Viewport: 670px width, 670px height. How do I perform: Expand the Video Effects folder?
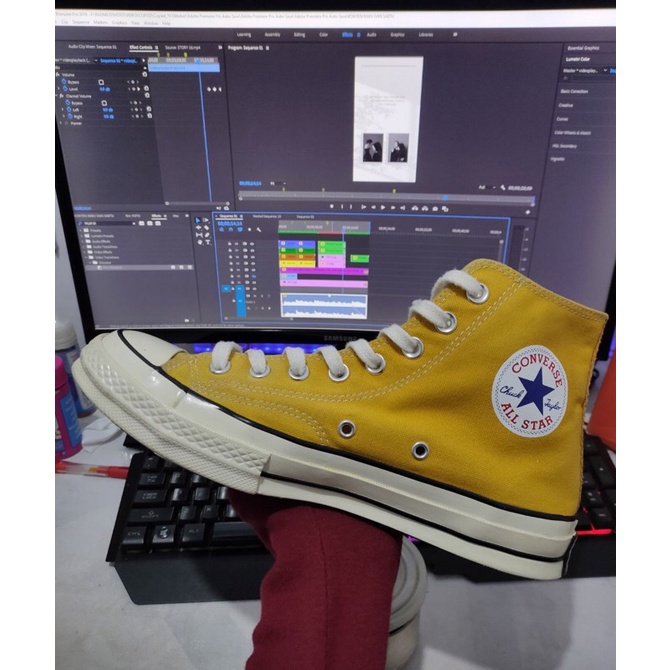coord(84,252)
